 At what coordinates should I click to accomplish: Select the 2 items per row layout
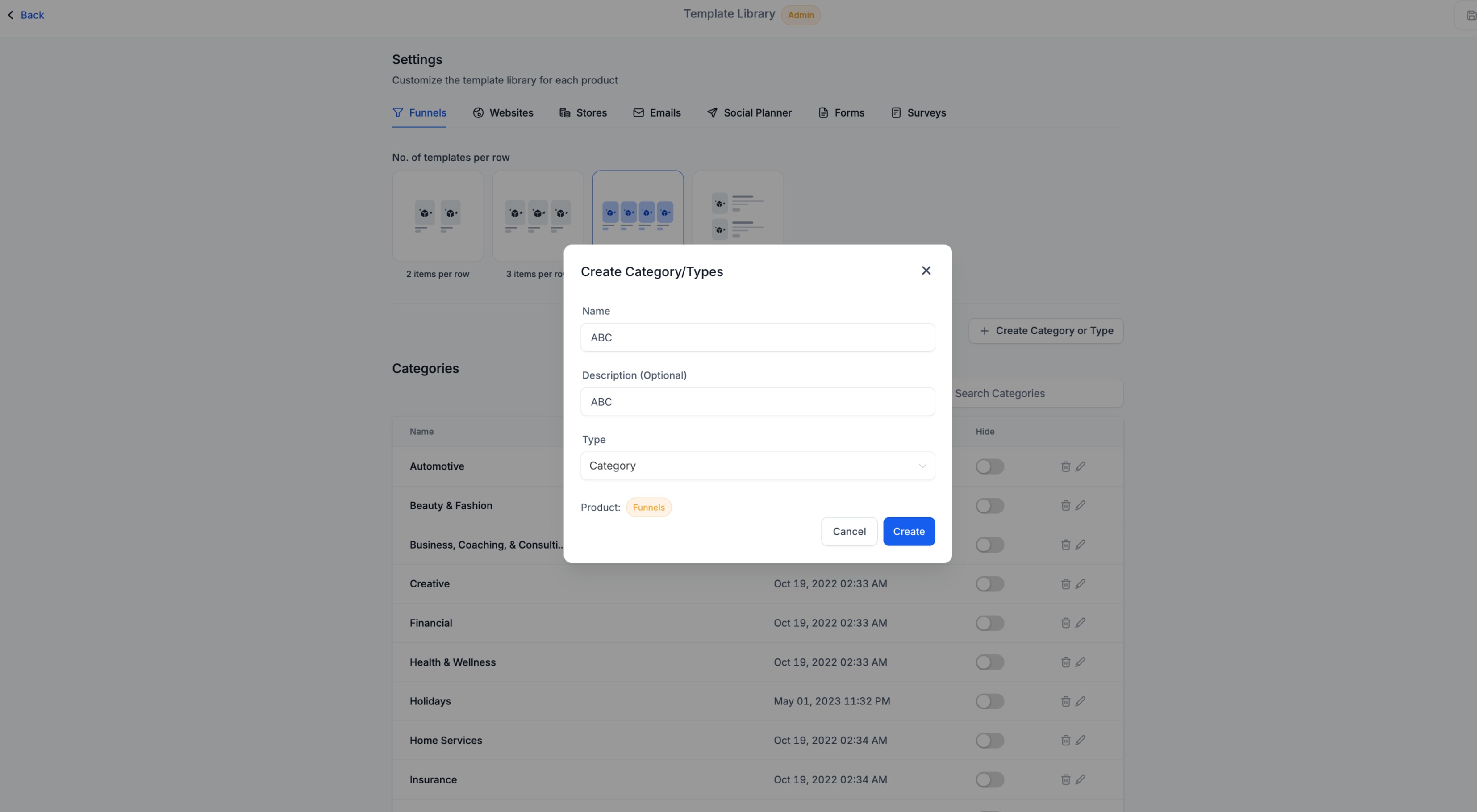(x=438, y=217)
